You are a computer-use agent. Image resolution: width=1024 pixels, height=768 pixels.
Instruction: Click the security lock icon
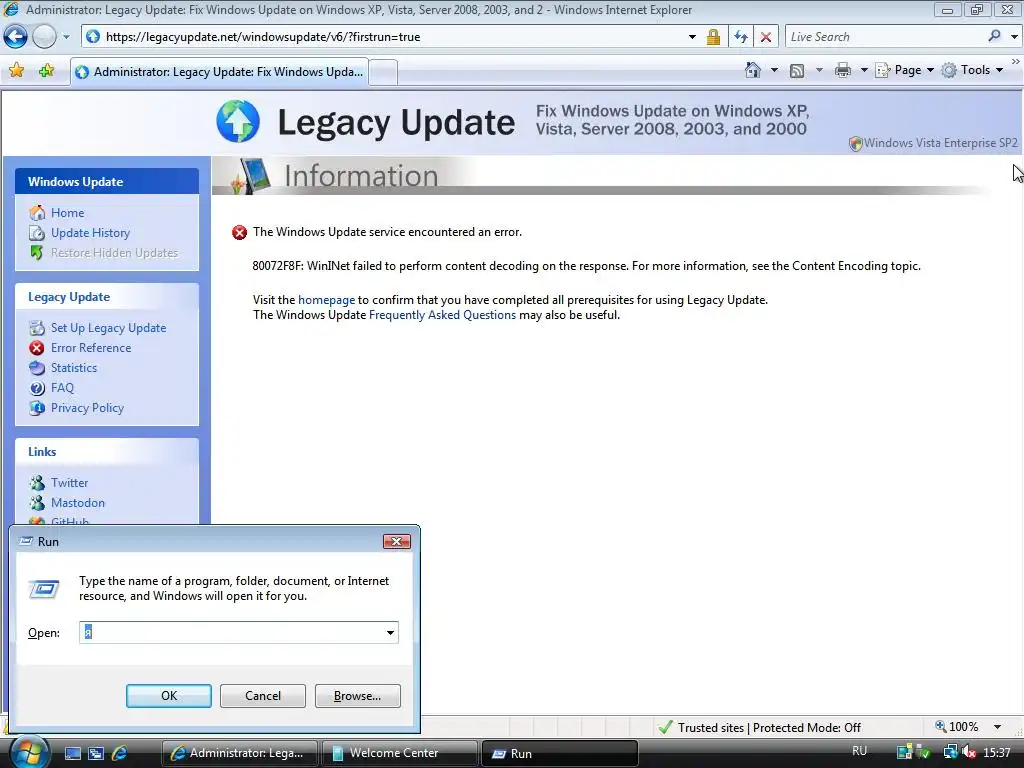tap(713, 37)
